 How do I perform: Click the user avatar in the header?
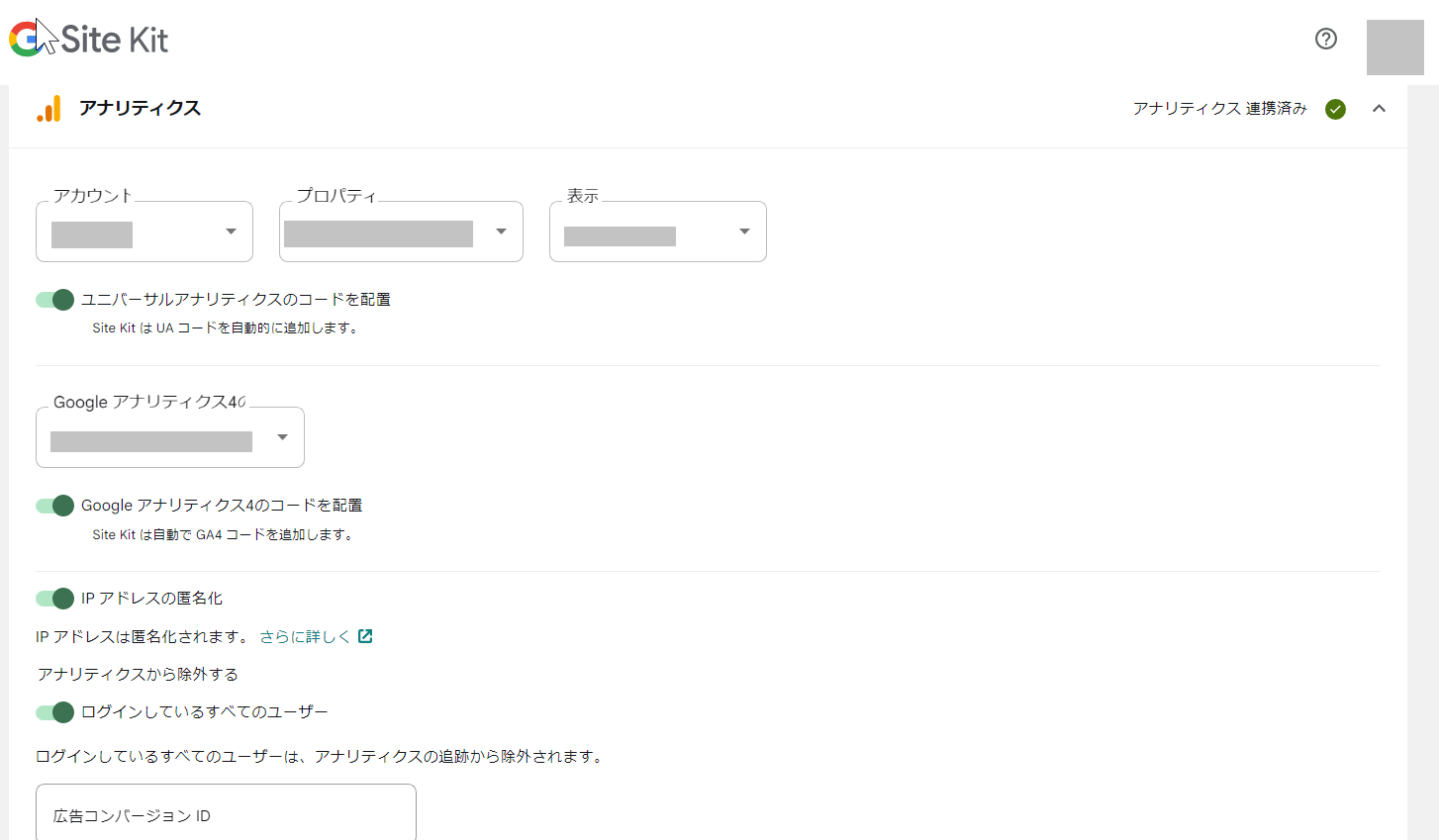(x=1395, y=47)
